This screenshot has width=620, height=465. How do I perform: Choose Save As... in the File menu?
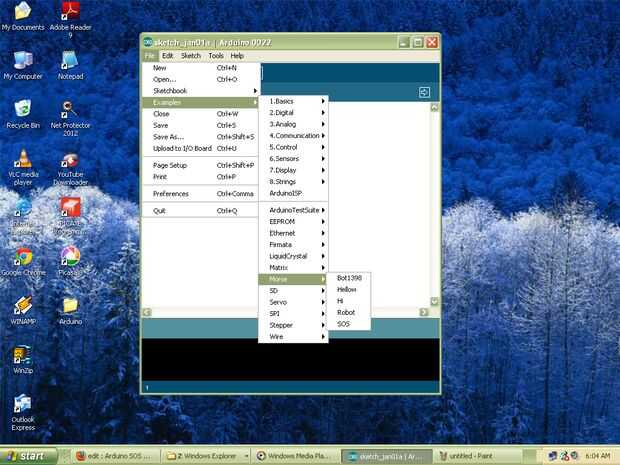pos(200,137)
